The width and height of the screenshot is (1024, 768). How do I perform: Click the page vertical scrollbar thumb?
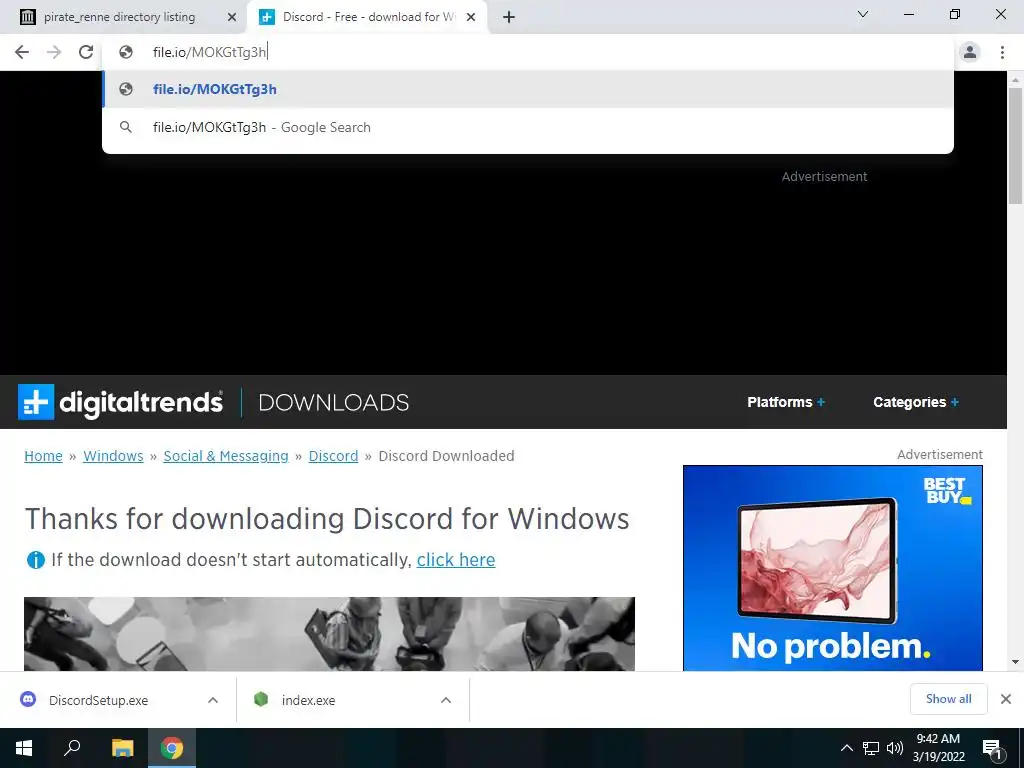coord(1015,146)
